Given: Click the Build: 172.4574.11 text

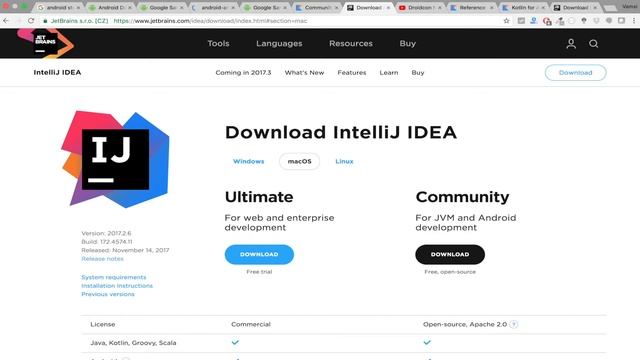Looking at the screenshot, I should (x=107, y=242).
